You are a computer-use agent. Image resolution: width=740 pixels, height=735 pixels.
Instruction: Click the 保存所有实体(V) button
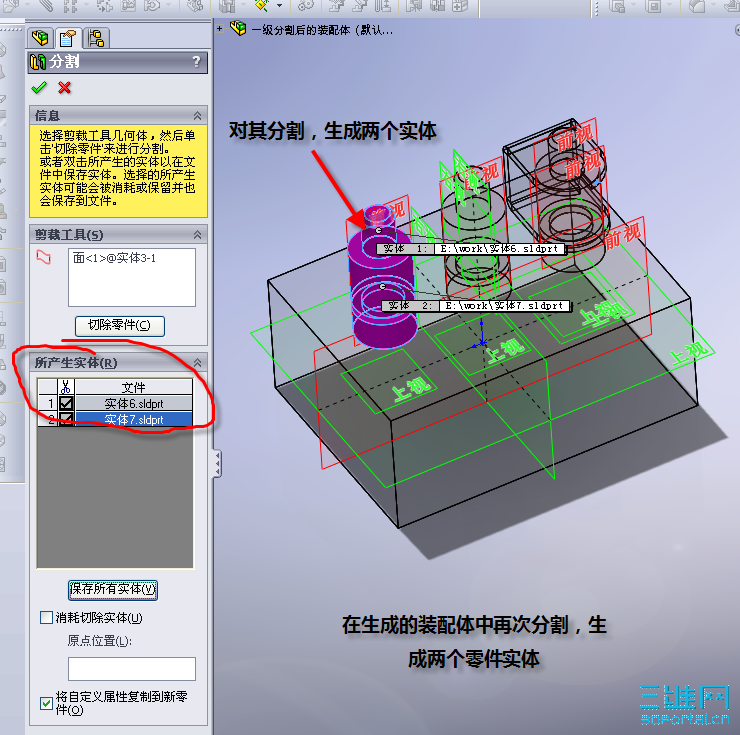[x=113, y=590]
